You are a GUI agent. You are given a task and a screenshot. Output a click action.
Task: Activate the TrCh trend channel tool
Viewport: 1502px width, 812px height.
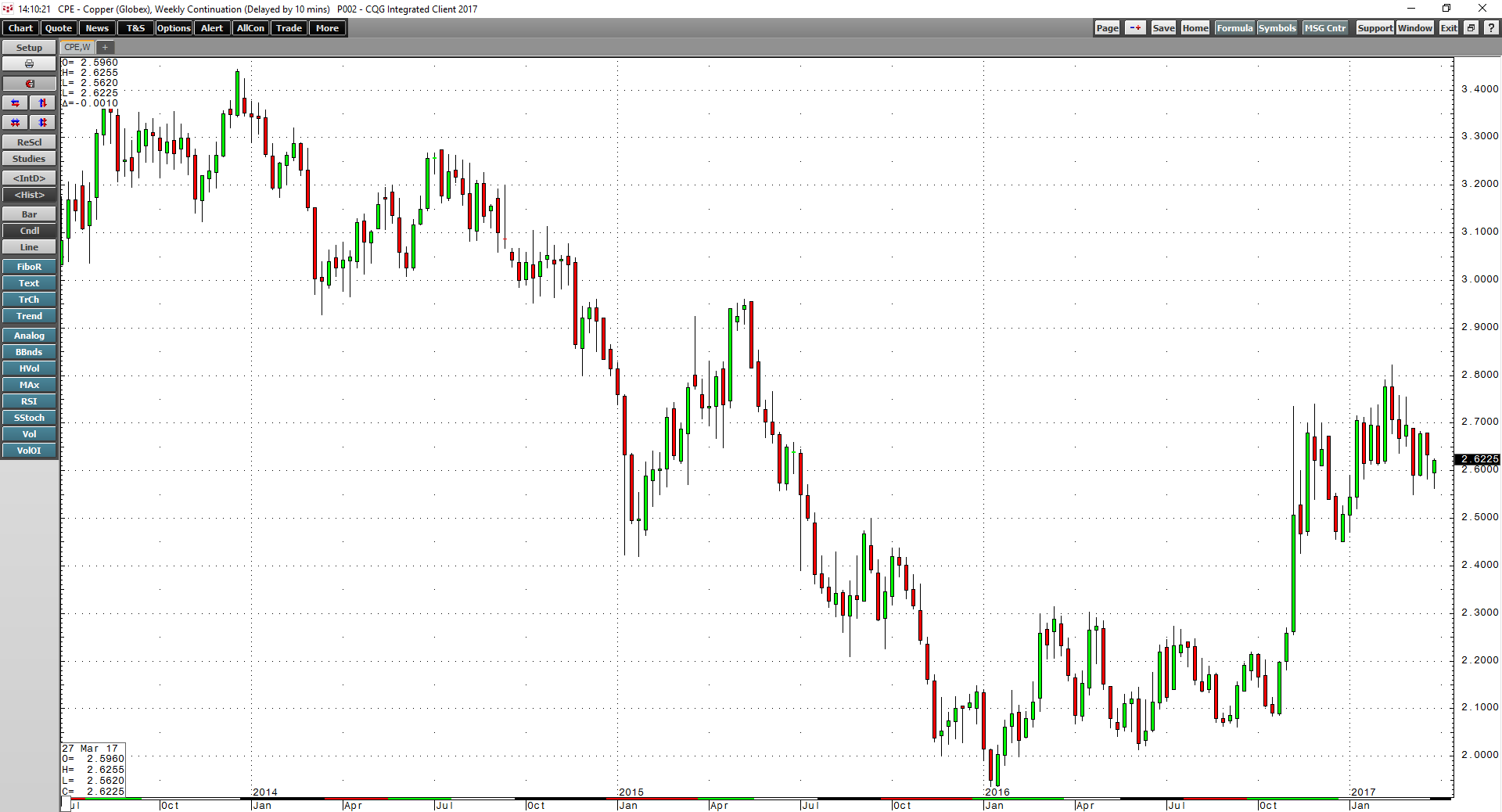(x=29, y=300)
